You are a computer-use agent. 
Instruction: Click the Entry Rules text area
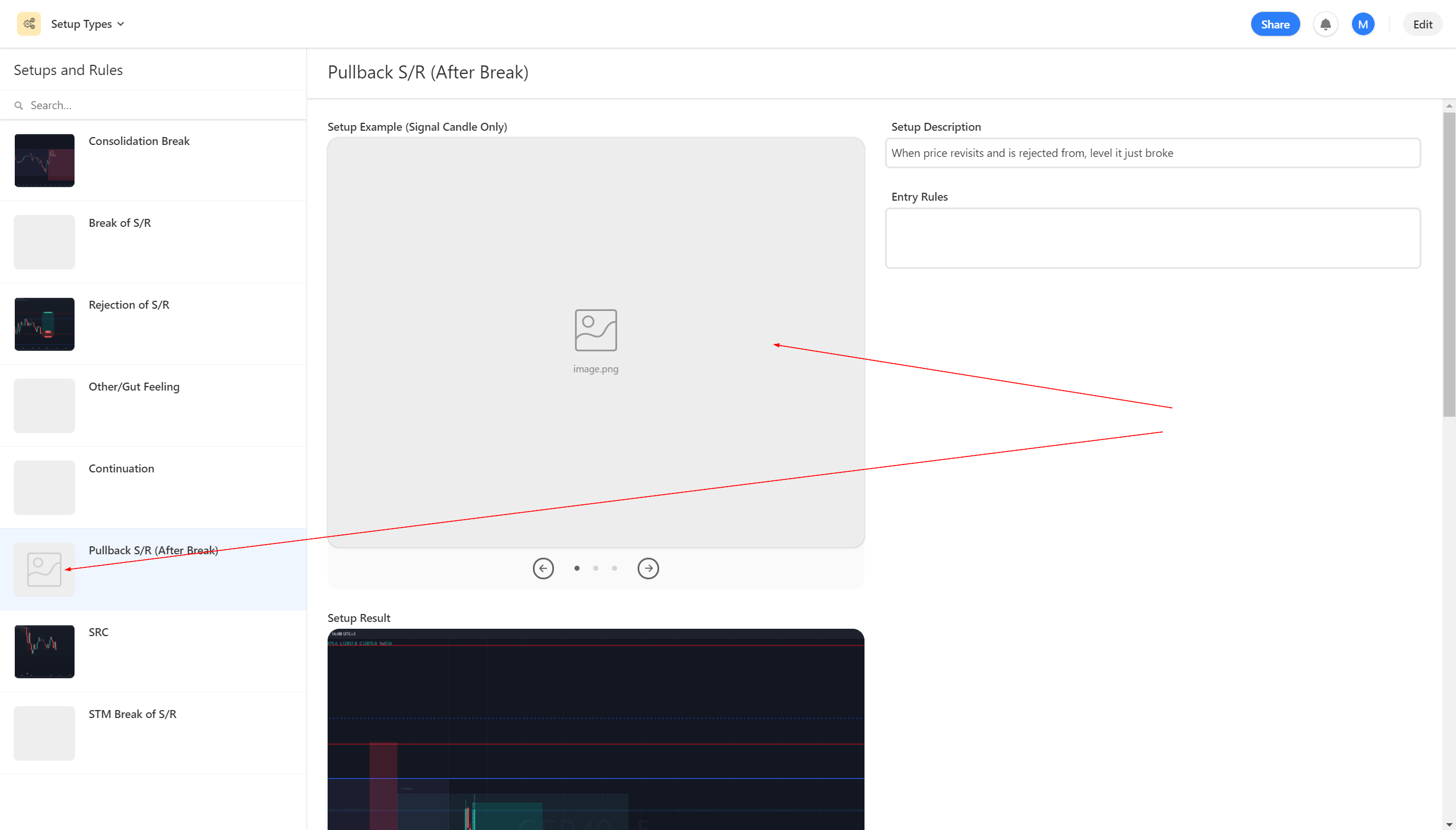pos(1153,238)
